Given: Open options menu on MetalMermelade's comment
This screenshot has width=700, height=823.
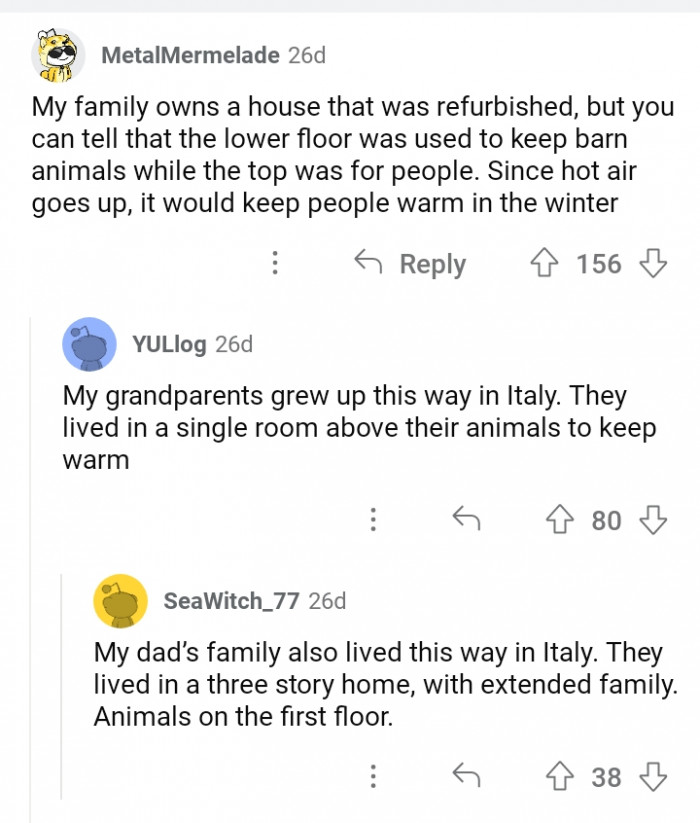Looking at the screenshot, I should pyautogui.click(x=275, y=264).
